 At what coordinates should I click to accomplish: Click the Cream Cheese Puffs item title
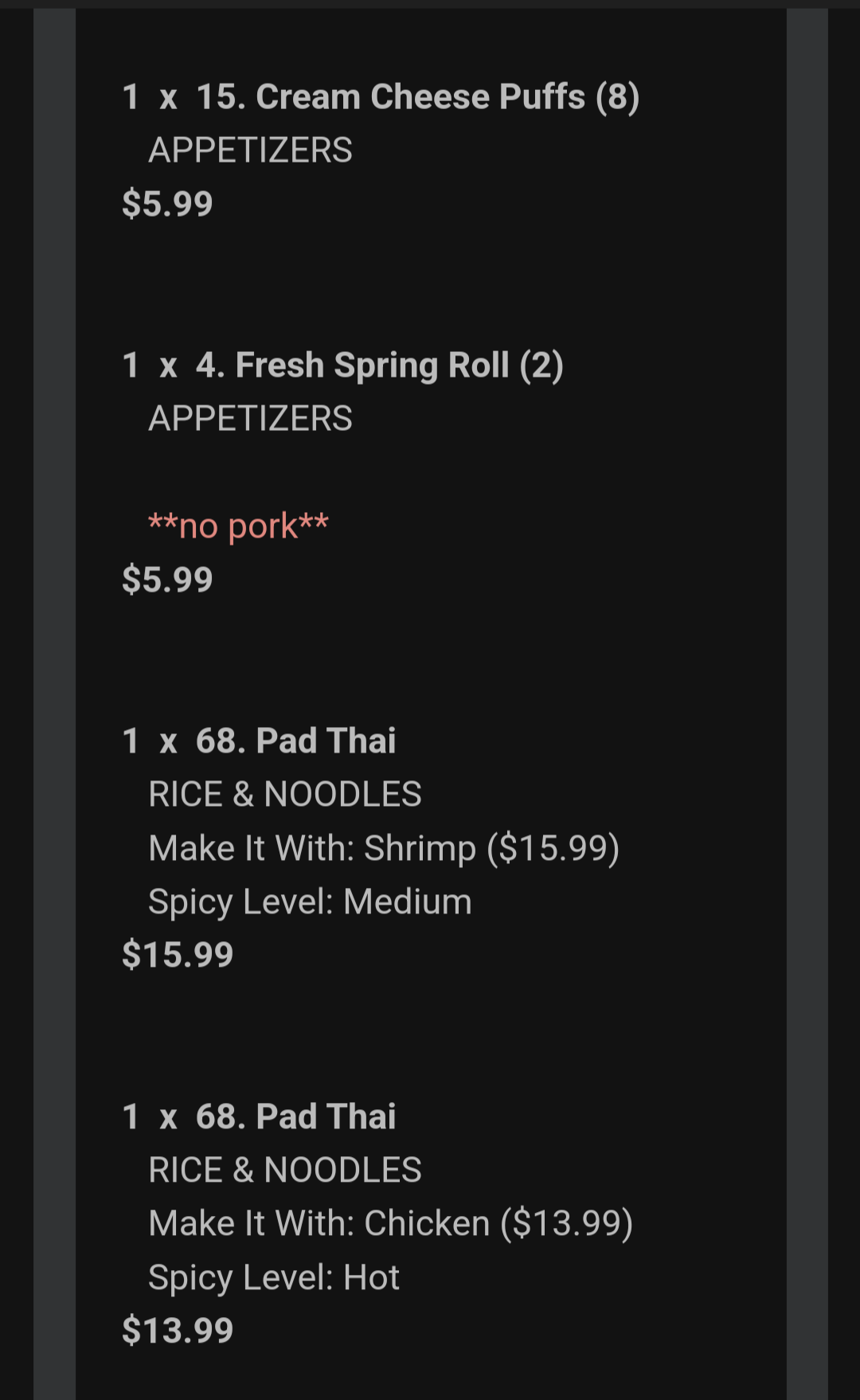(417, 97)
